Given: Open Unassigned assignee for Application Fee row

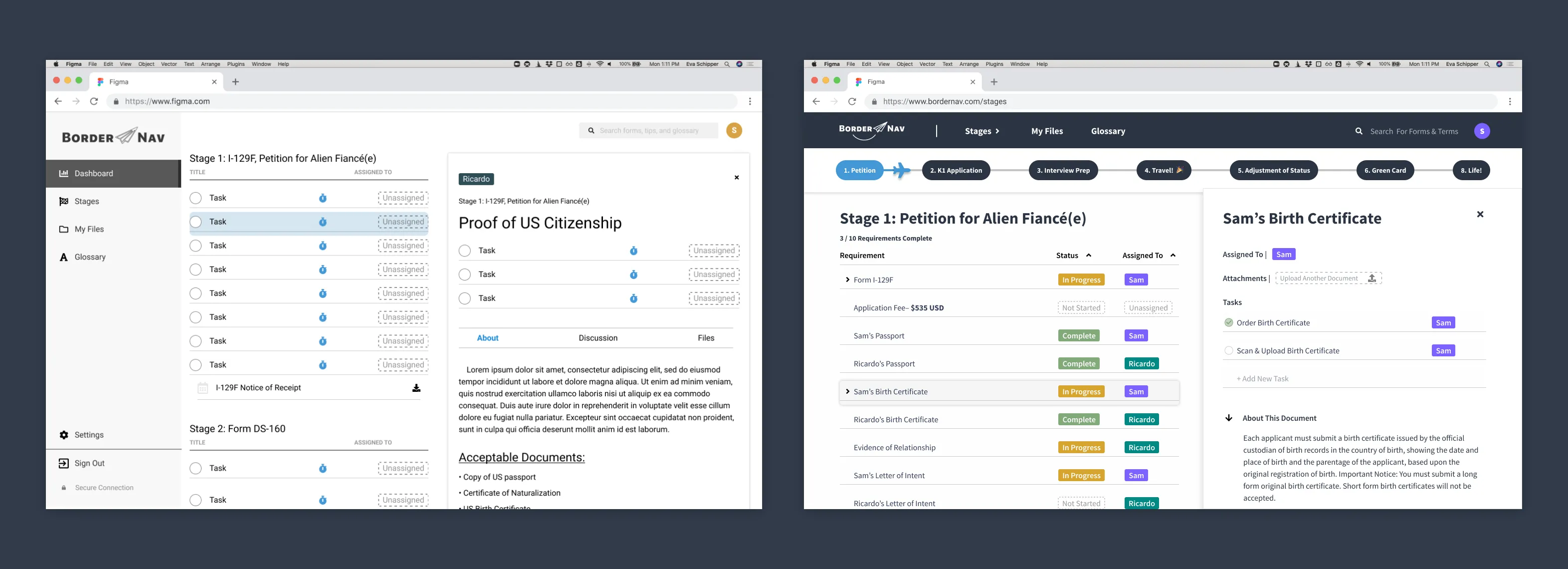Looking at the screenshot, I should 1148,307.
